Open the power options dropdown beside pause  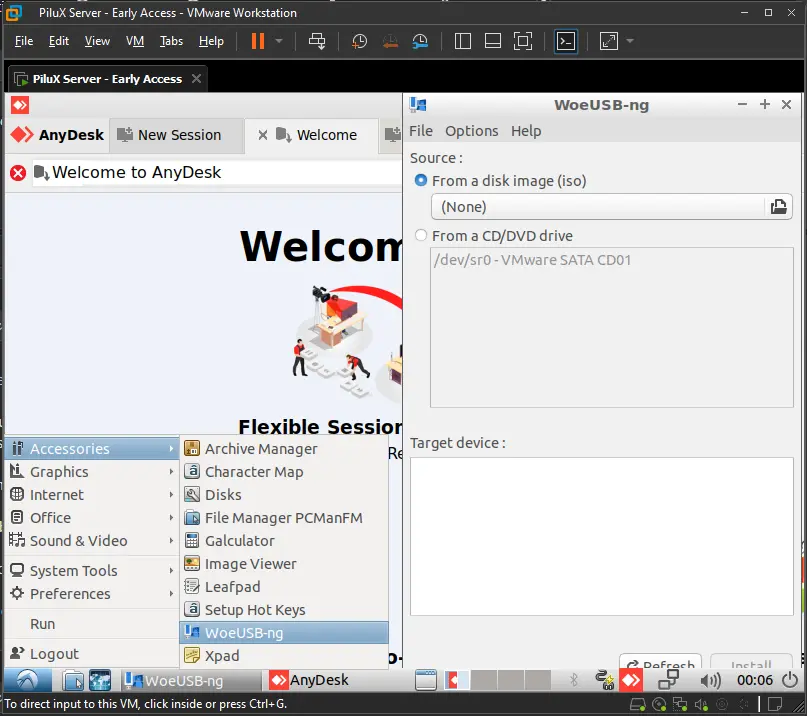coord(279,41)
